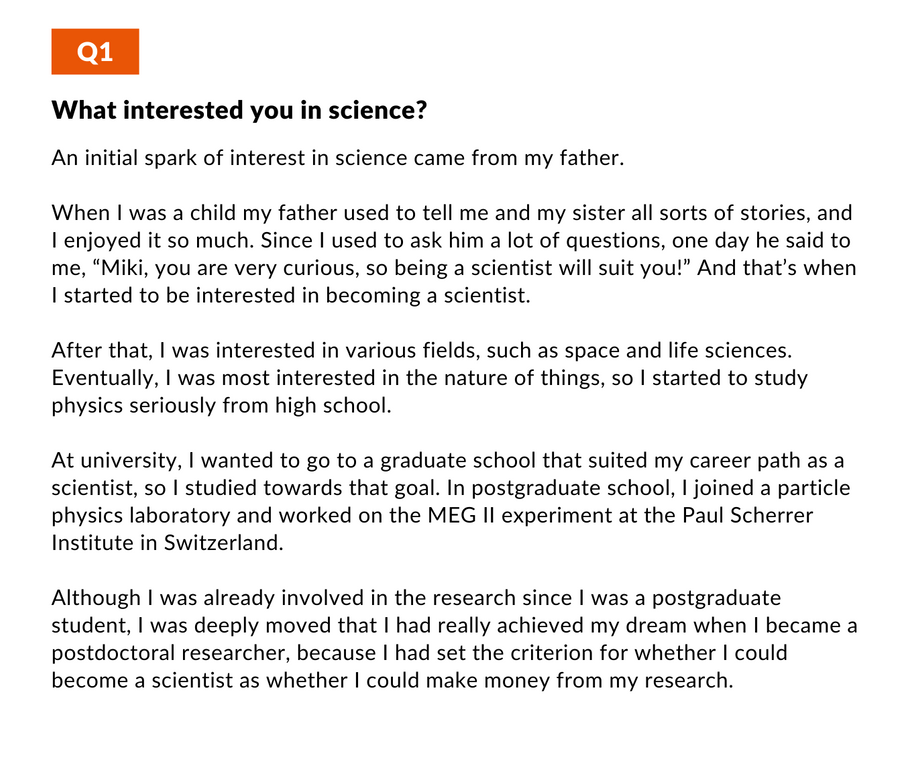
Task: Click the line starting "I enjoyed it so much"
Action: tap(451, 240)
